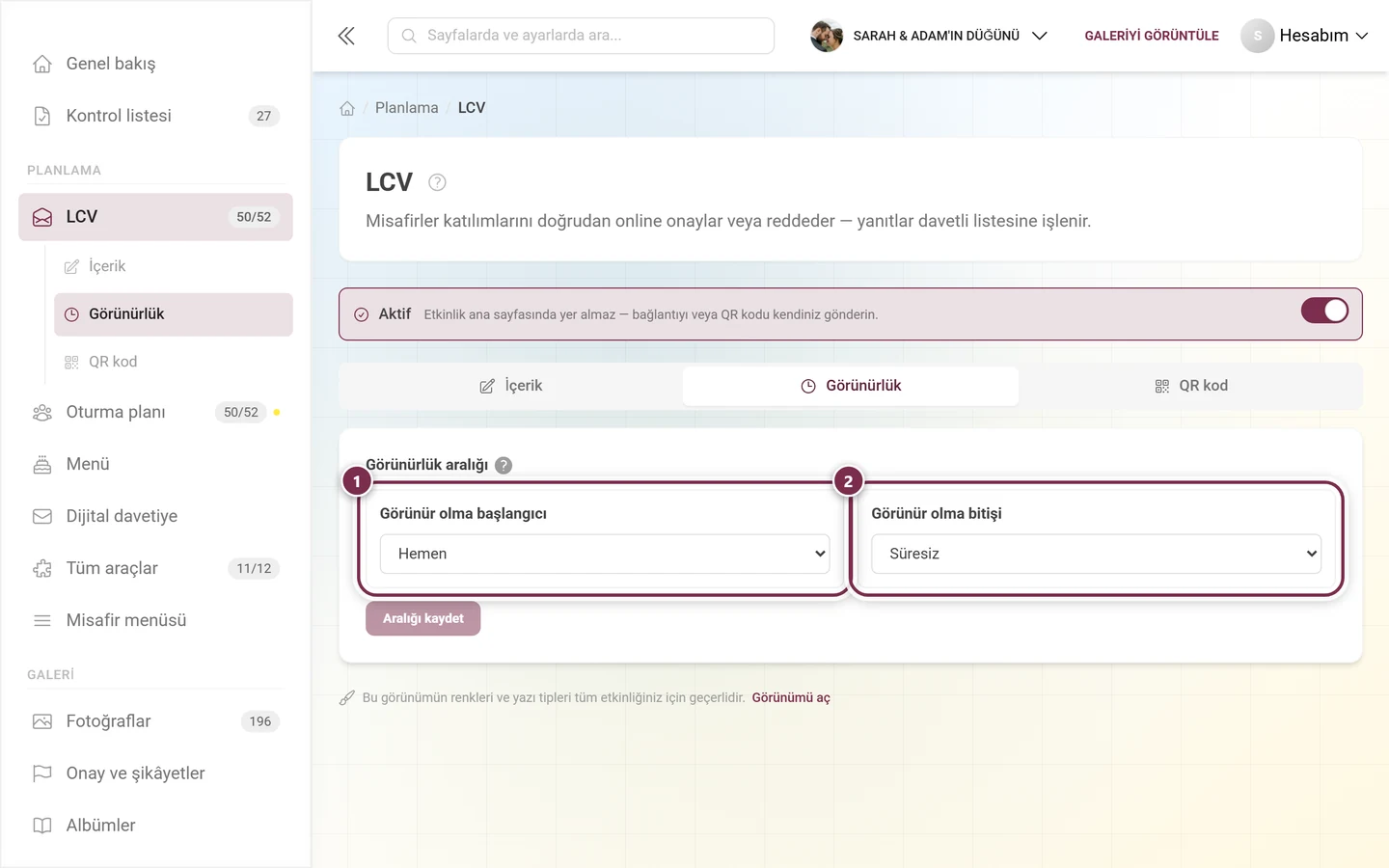Click the Misafir menüsü hamburger icon
1389x868 pixels.
coord(42,620)
